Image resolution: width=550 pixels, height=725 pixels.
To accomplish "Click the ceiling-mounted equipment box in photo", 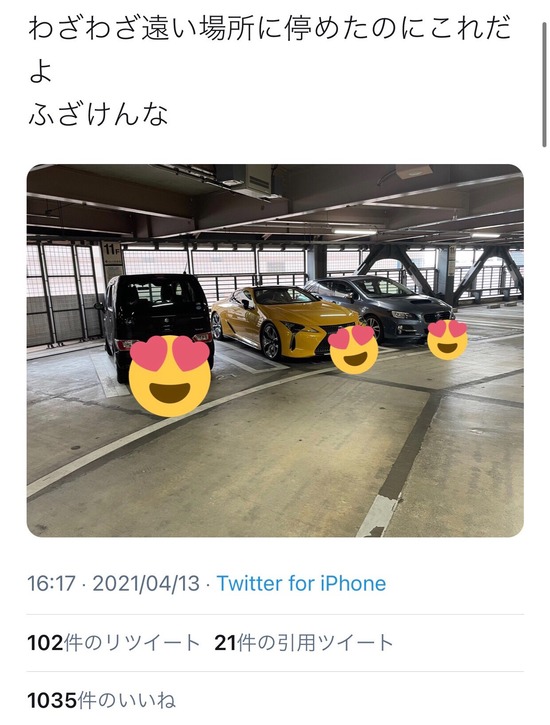I will tap(244, 178).
